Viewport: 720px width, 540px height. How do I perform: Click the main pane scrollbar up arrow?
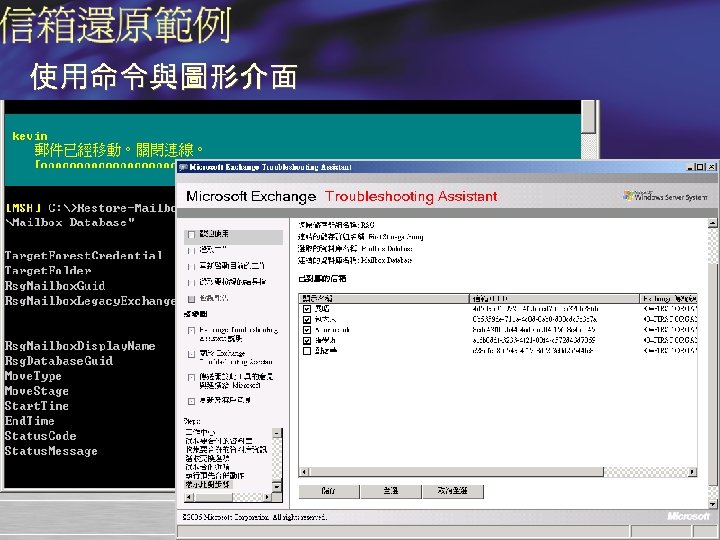click(x=712, y=224)
